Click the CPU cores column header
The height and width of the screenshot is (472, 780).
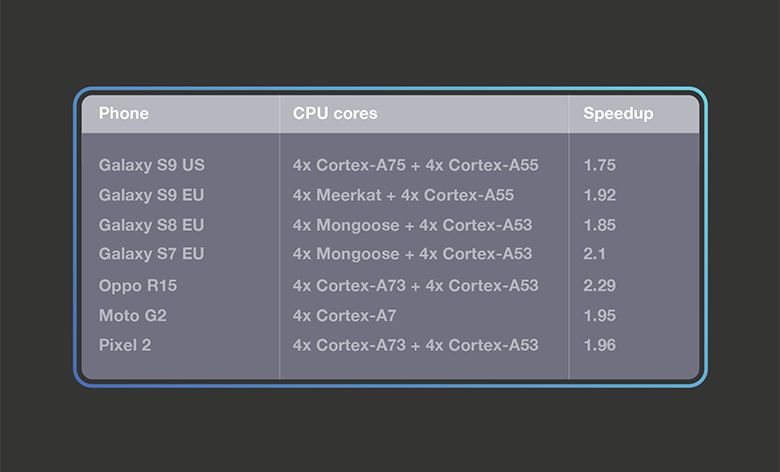click(x=335, y=114)
